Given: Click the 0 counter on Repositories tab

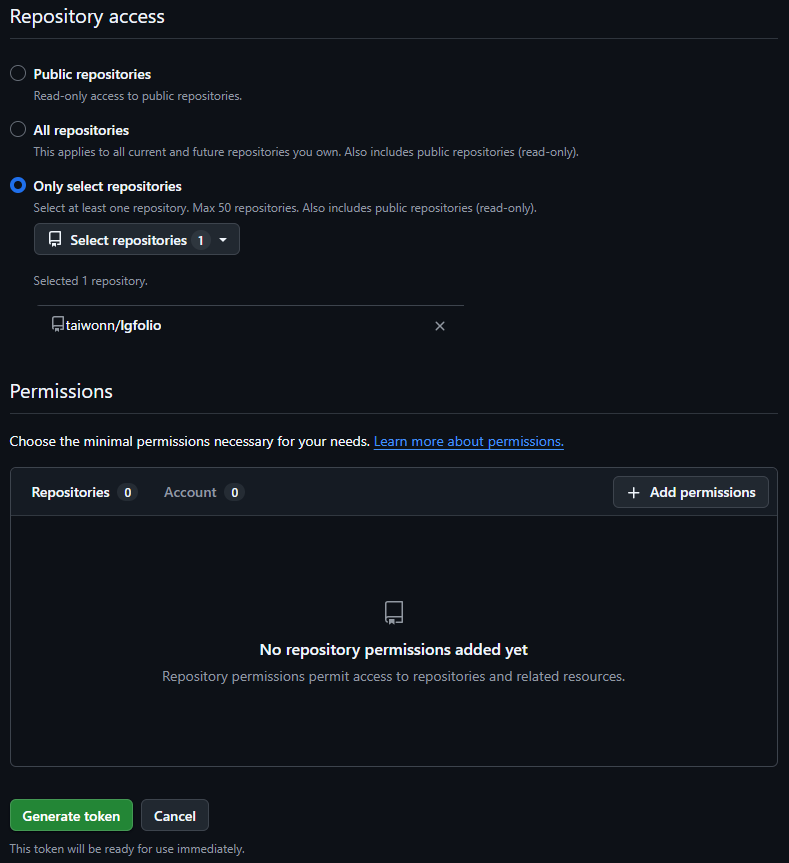Looking at the screenshot, I should point(128,493).
